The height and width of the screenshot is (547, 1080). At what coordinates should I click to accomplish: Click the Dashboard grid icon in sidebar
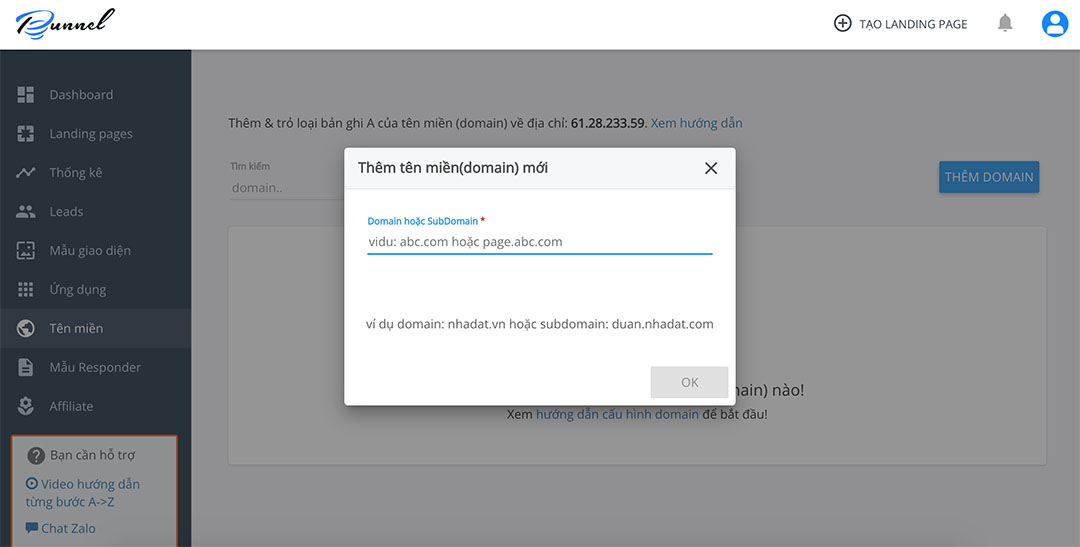tap(26, 95)
